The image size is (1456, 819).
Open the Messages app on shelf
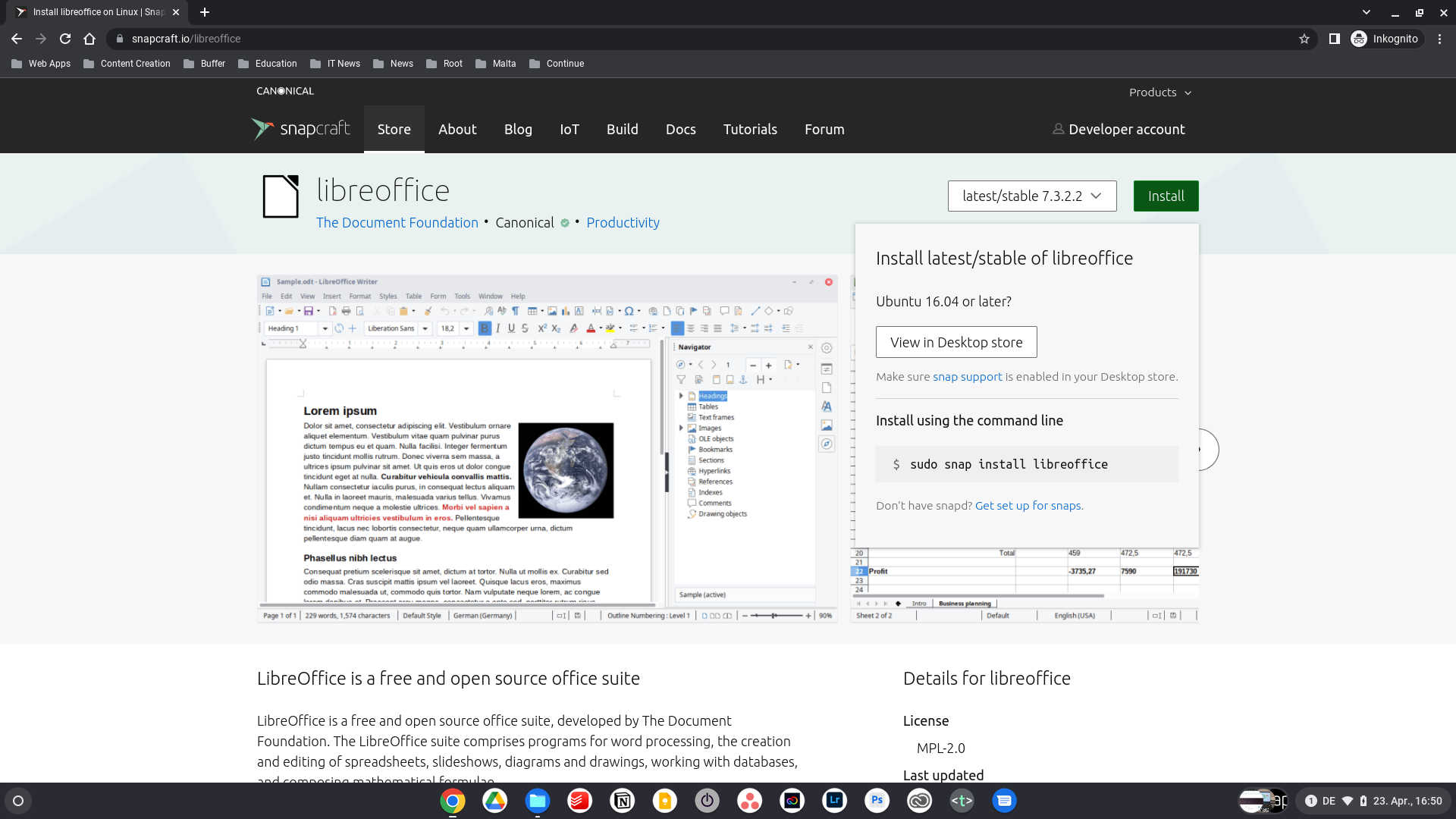pos(1005,801)
